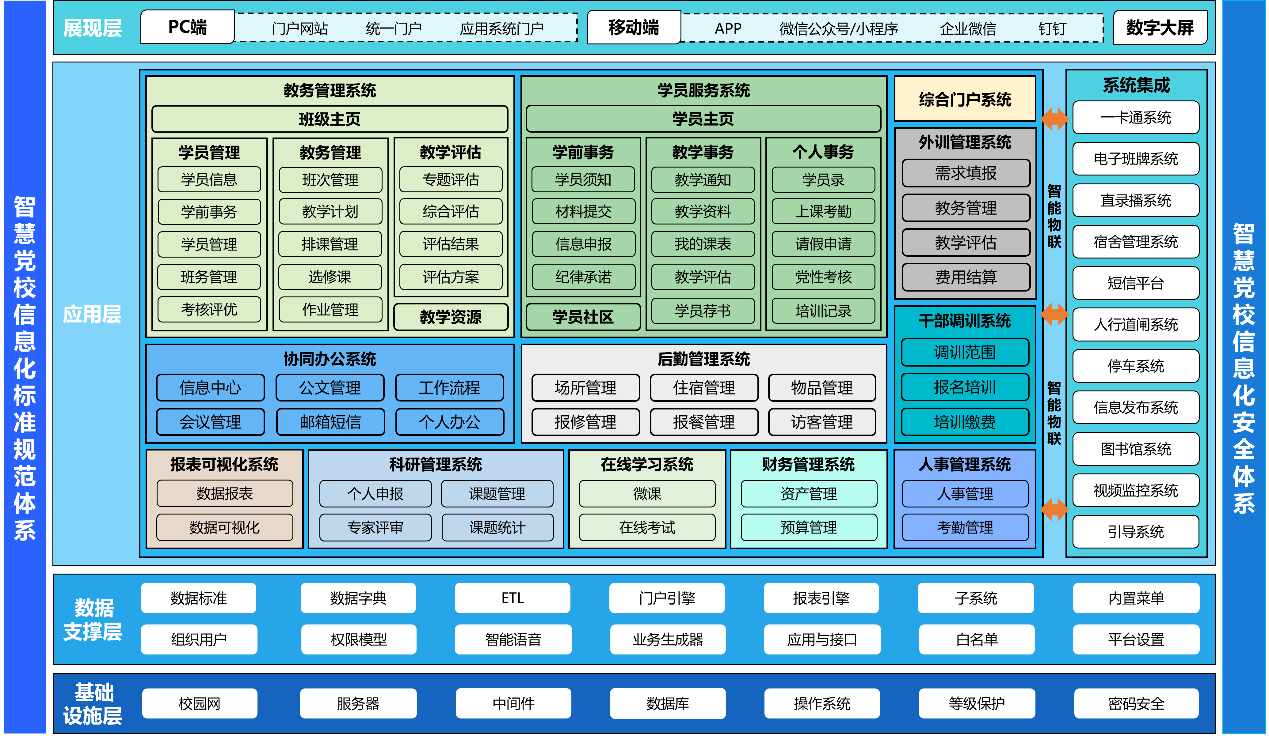
Task: Click the 学员主页 bar
Action: (x=703, y=119)
